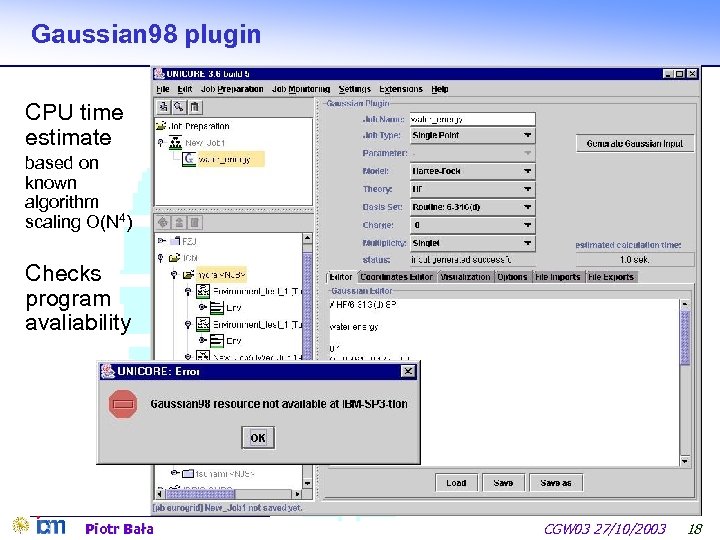Click inside the Gaussian Editor text area
The width and height of the screenshot is (720, 540).
[x=503, y=382]
